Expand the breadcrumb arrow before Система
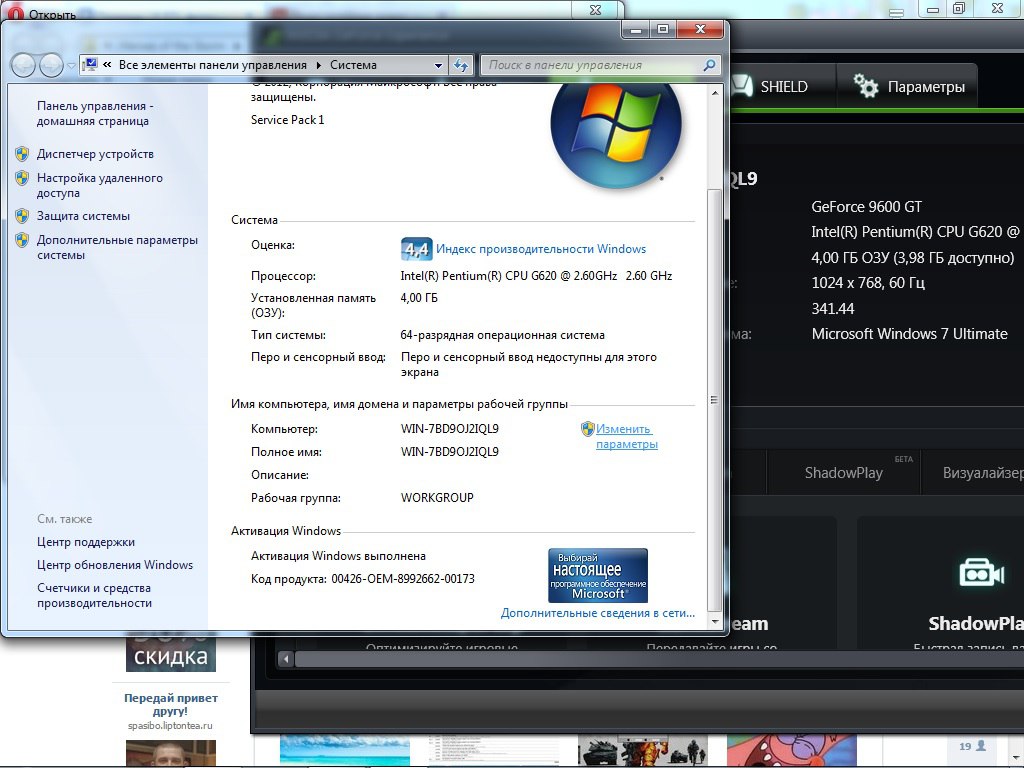Image resolution: width=1024 pixels, height=768 pixels. (x=319, y=65)
